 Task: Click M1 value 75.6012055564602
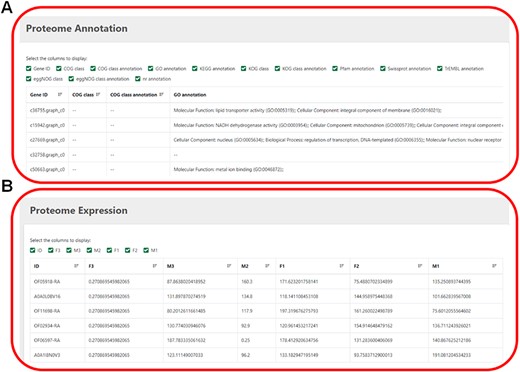451,311
